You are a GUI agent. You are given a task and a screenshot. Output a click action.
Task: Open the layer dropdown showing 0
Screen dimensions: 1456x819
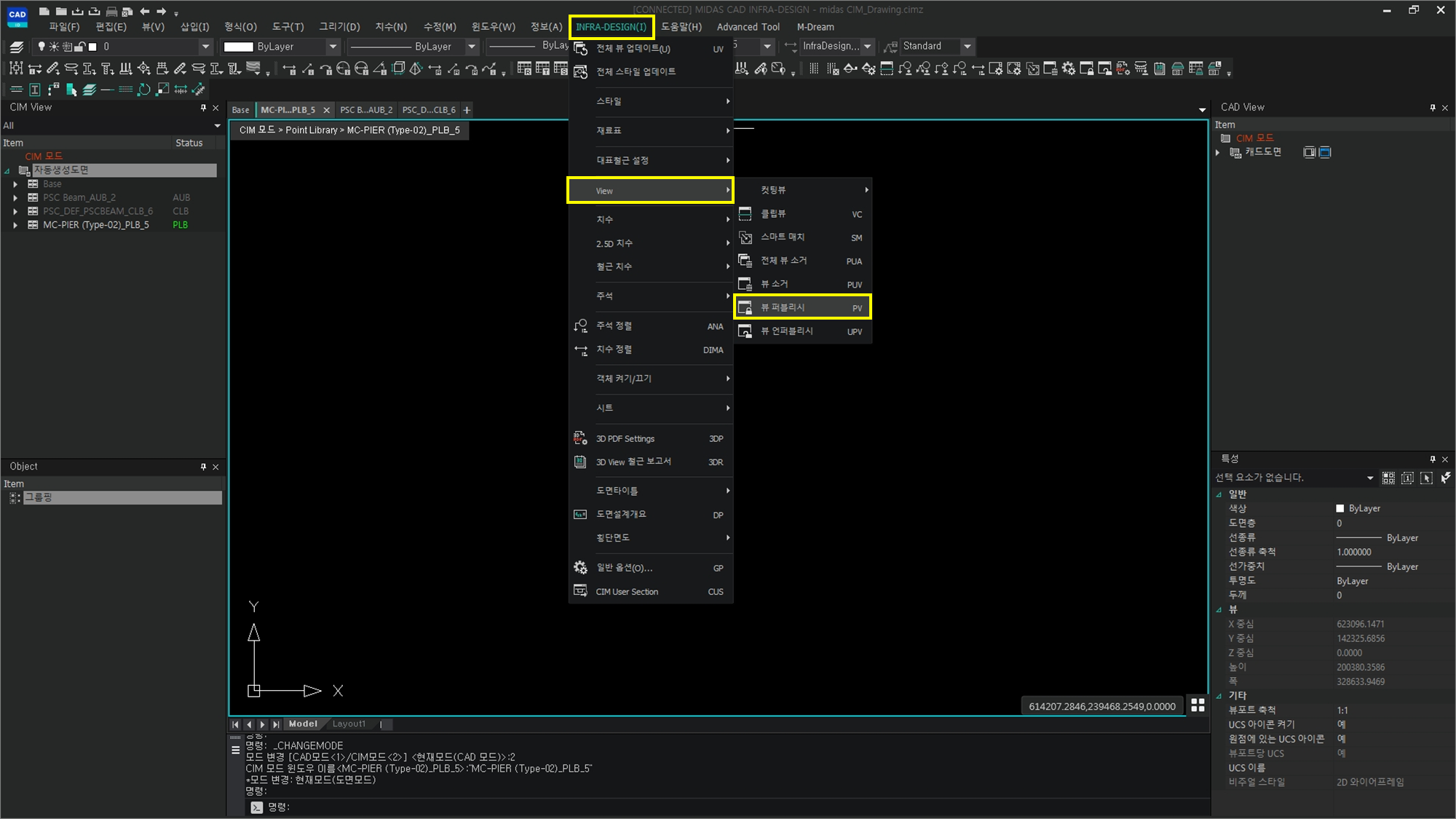pyautogui.click(x=205, y=47)
